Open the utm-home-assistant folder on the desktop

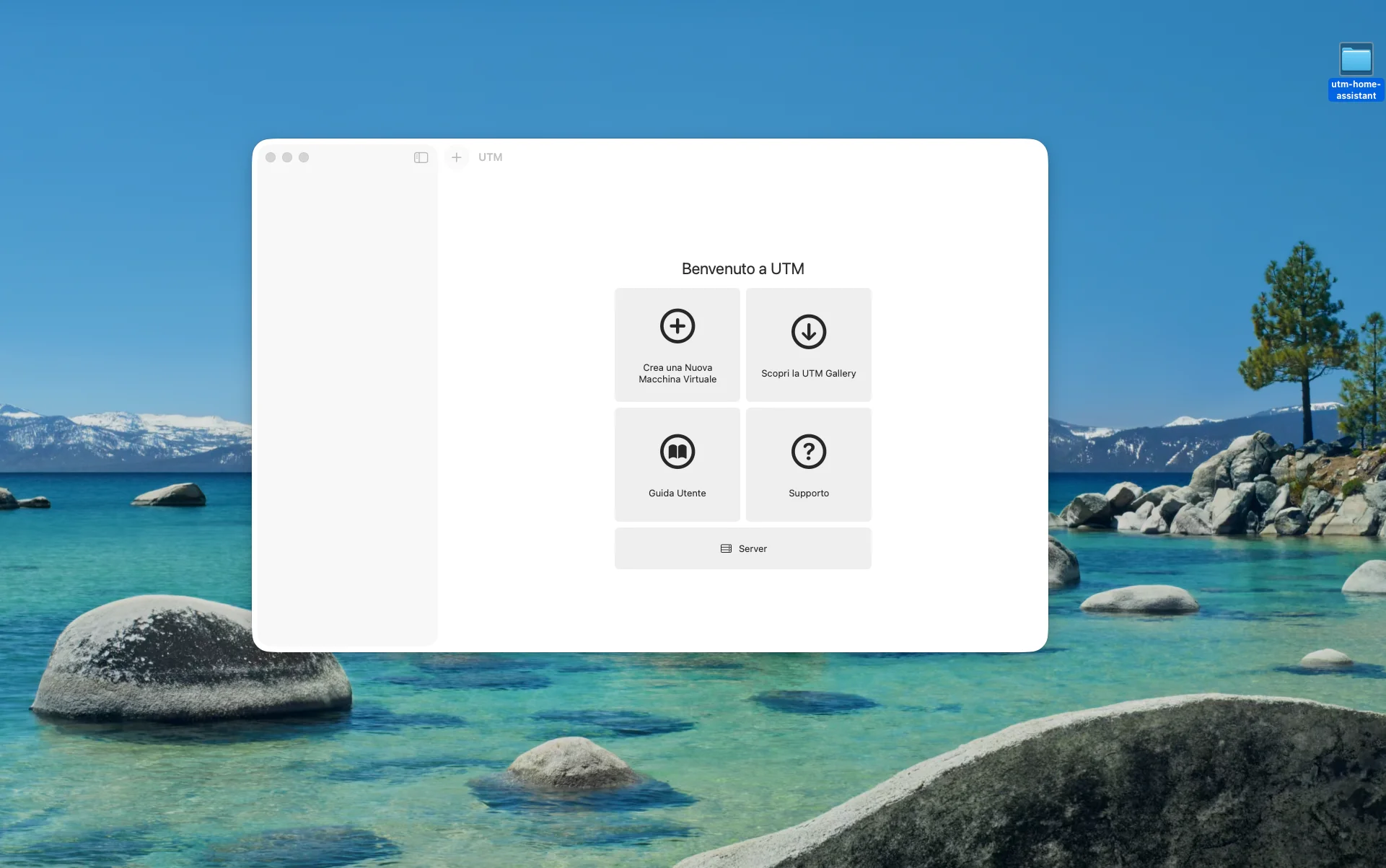point(1357,59)
